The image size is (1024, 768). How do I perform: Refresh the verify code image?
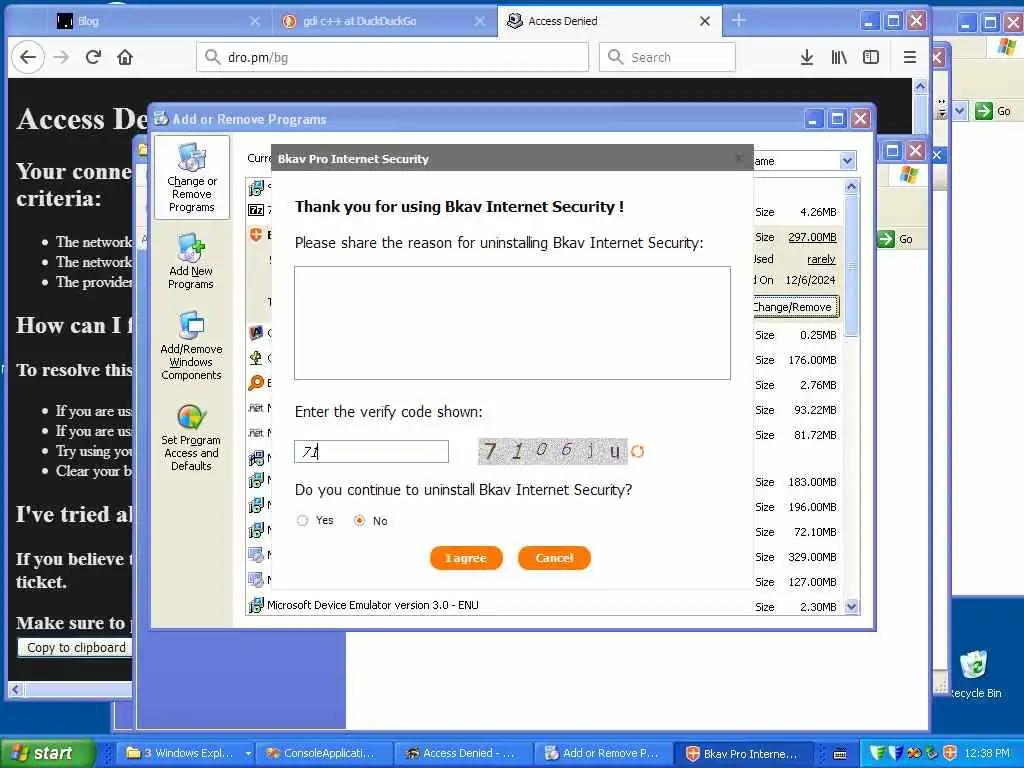pyautogui.click(x=637, y=451)
